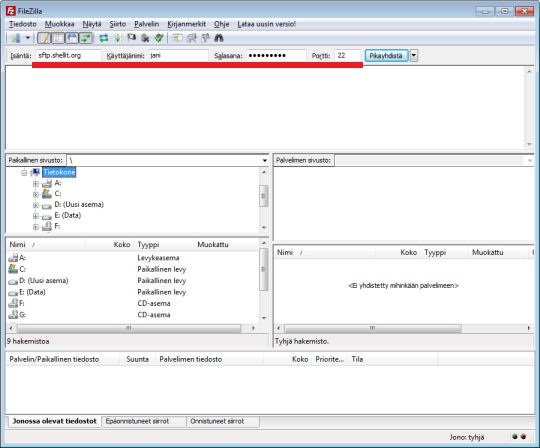Click the Portti port field

[348, 55]
